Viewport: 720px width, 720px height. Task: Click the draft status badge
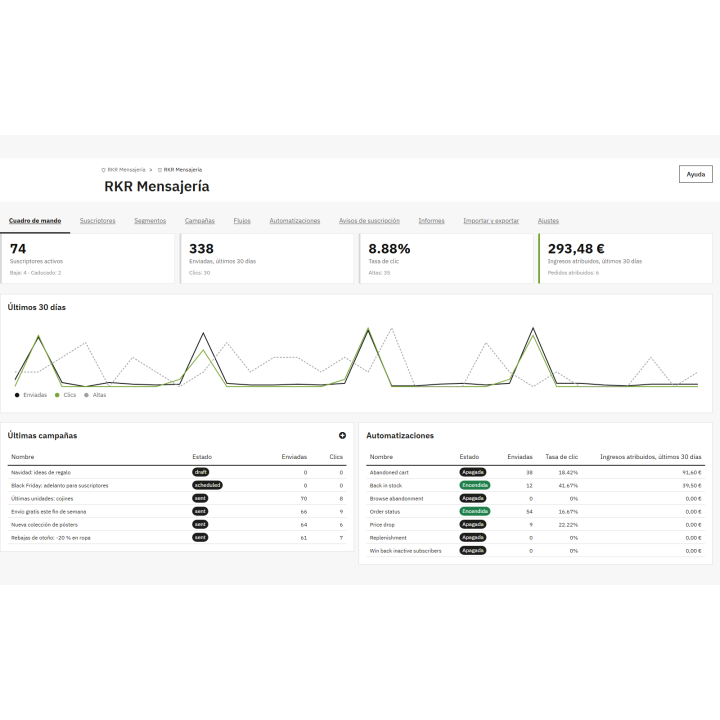[200, 472]
